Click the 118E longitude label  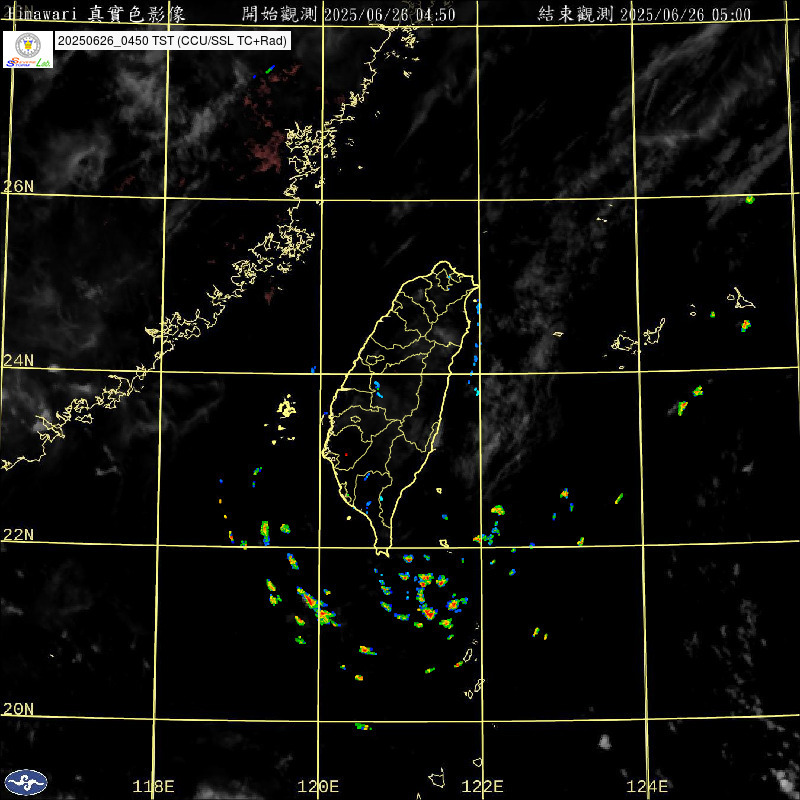pyautogui.click(x=153, y=786)
